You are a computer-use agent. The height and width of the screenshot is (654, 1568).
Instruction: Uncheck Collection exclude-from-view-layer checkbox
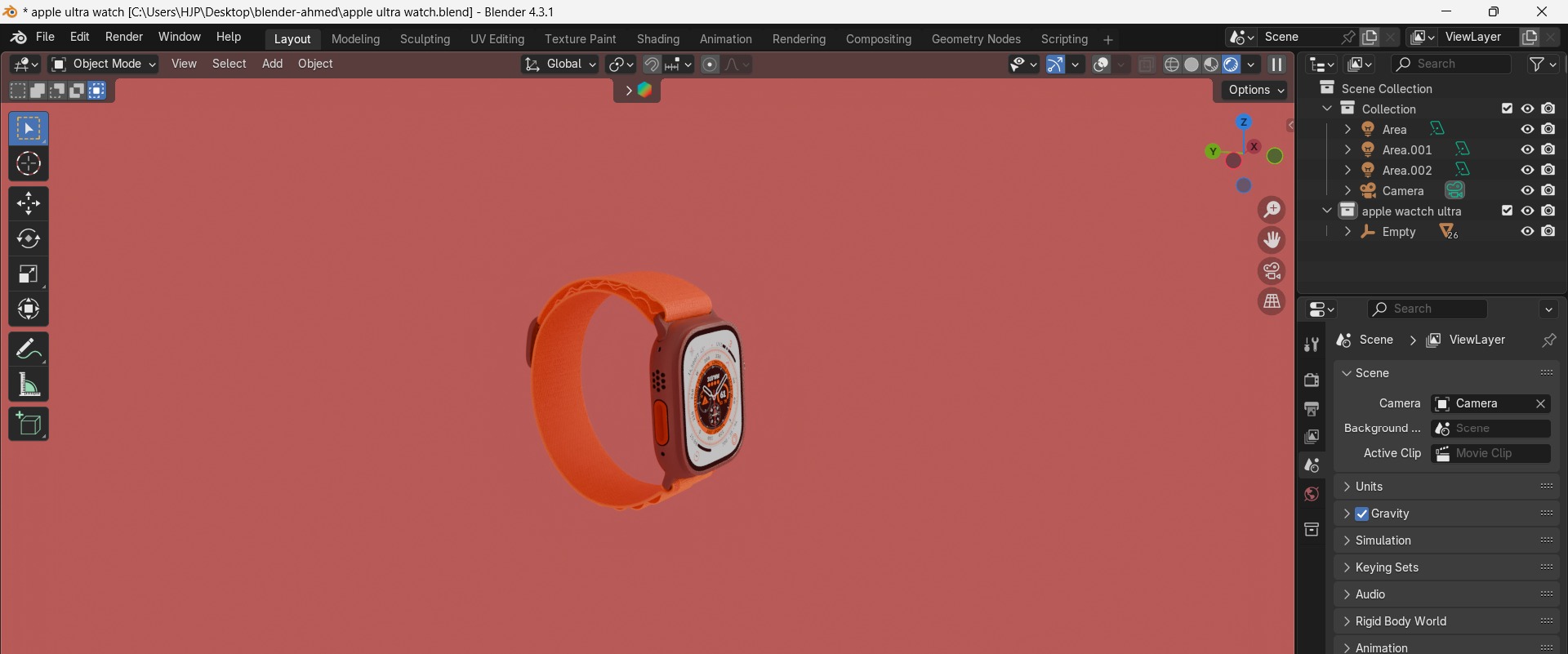[1507, 109]
